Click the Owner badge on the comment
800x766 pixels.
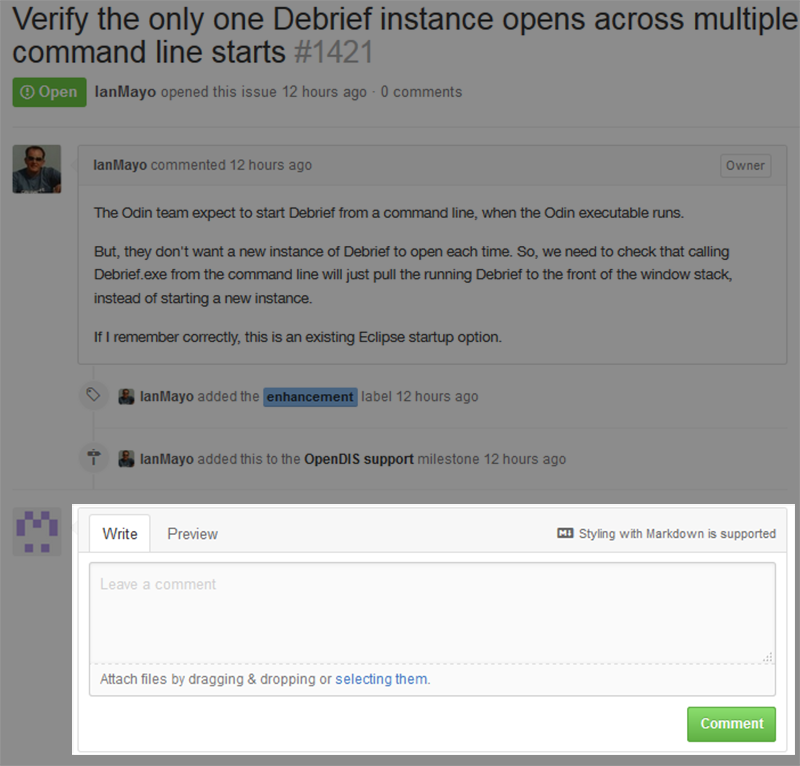pos(745,166)
